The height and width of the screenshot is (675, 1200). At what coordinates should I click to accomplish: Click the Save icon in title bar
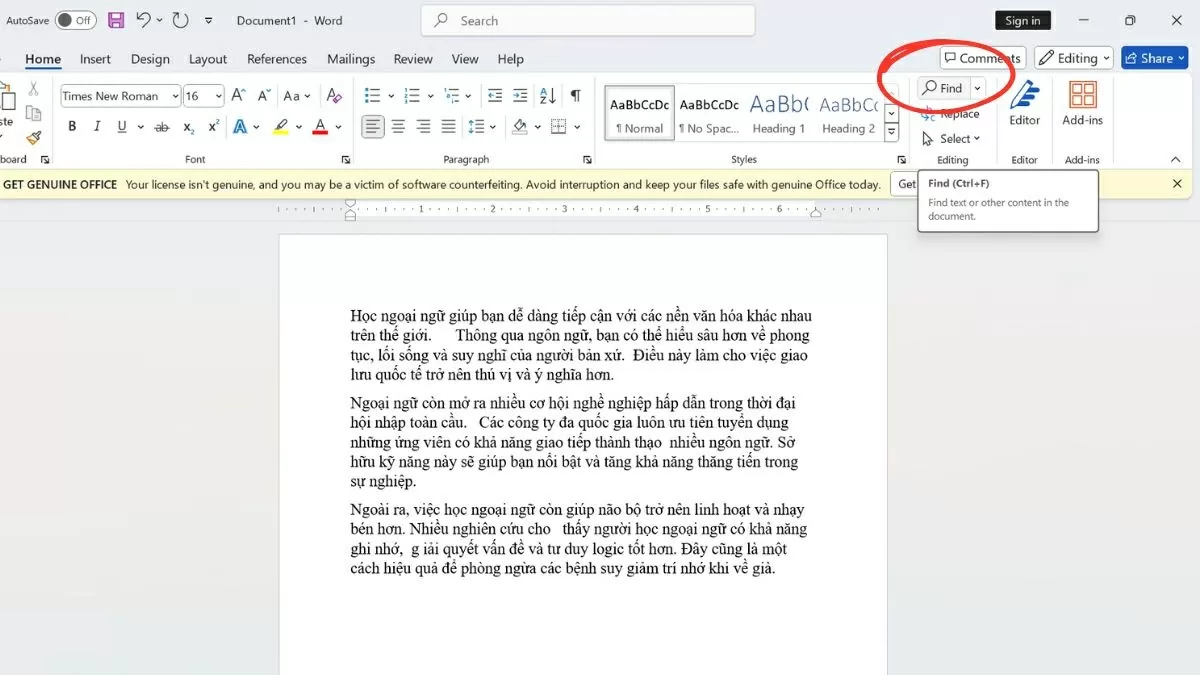click(x=116, y=20)
